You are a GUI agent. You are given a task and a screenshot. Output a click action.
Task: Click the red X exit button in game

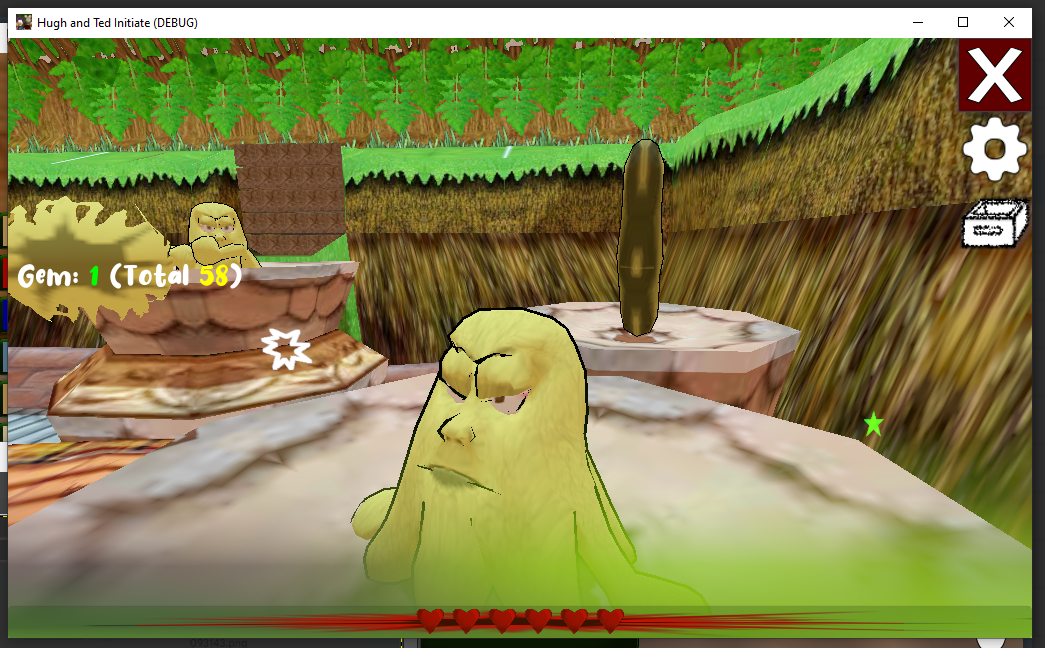pos(995,76)
